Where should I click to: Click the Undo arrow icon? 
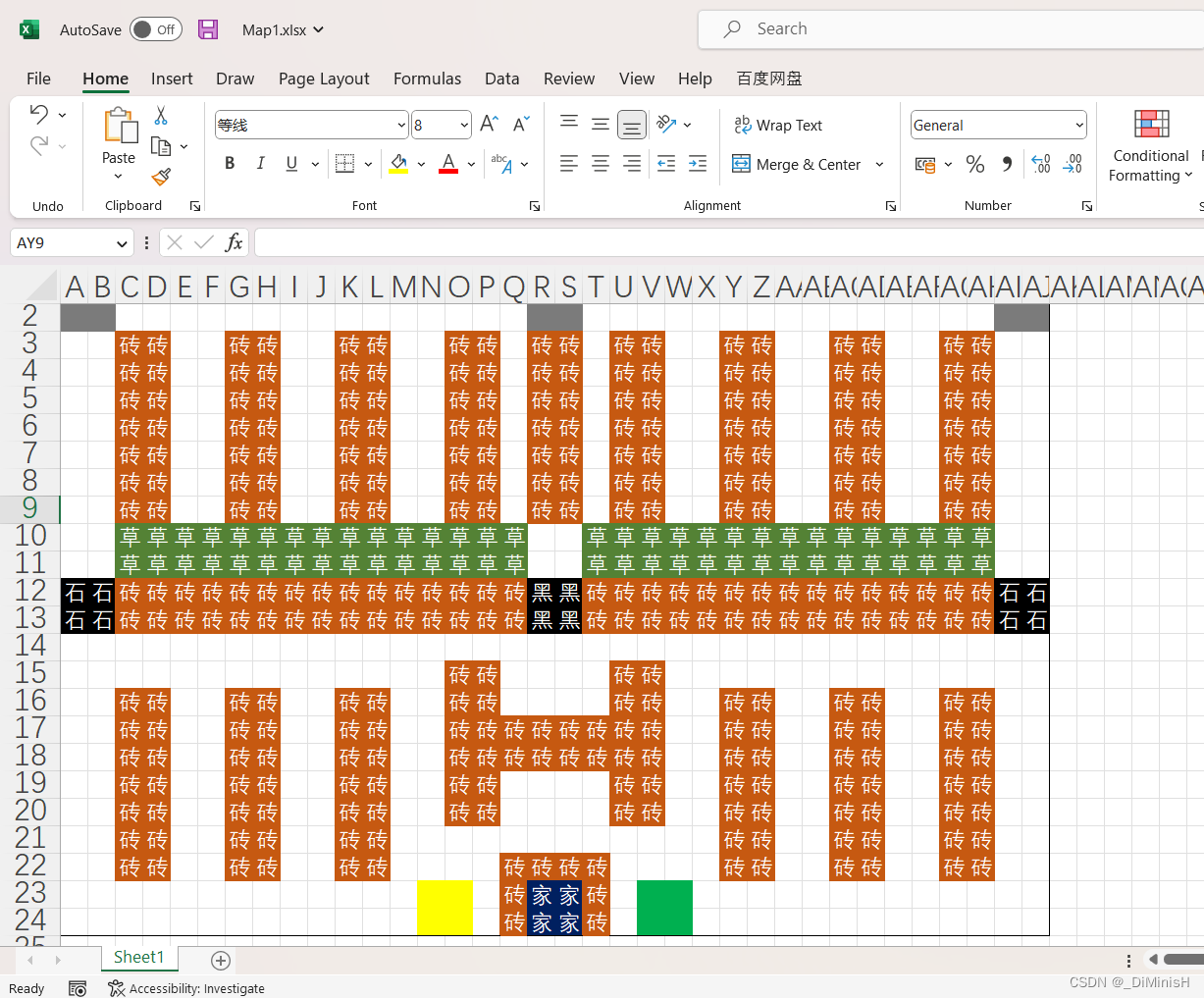pos(39,114)
